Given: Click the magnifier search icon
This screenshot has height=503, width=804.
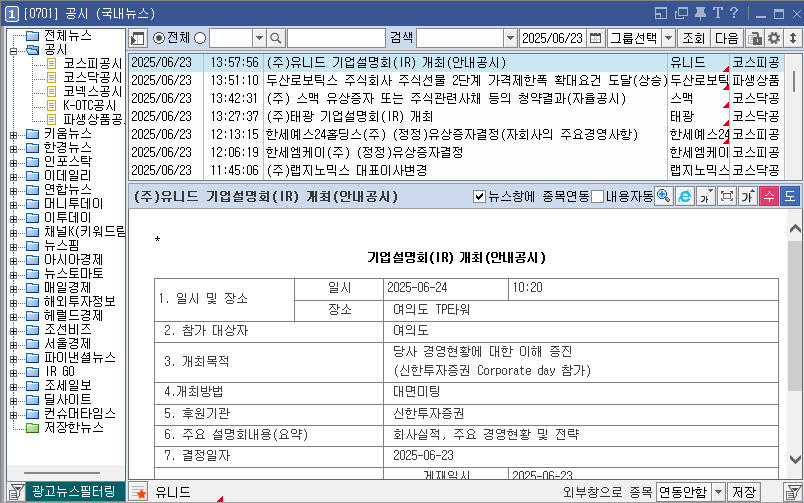Looking at the screenshot, I should tap(276, 38).
